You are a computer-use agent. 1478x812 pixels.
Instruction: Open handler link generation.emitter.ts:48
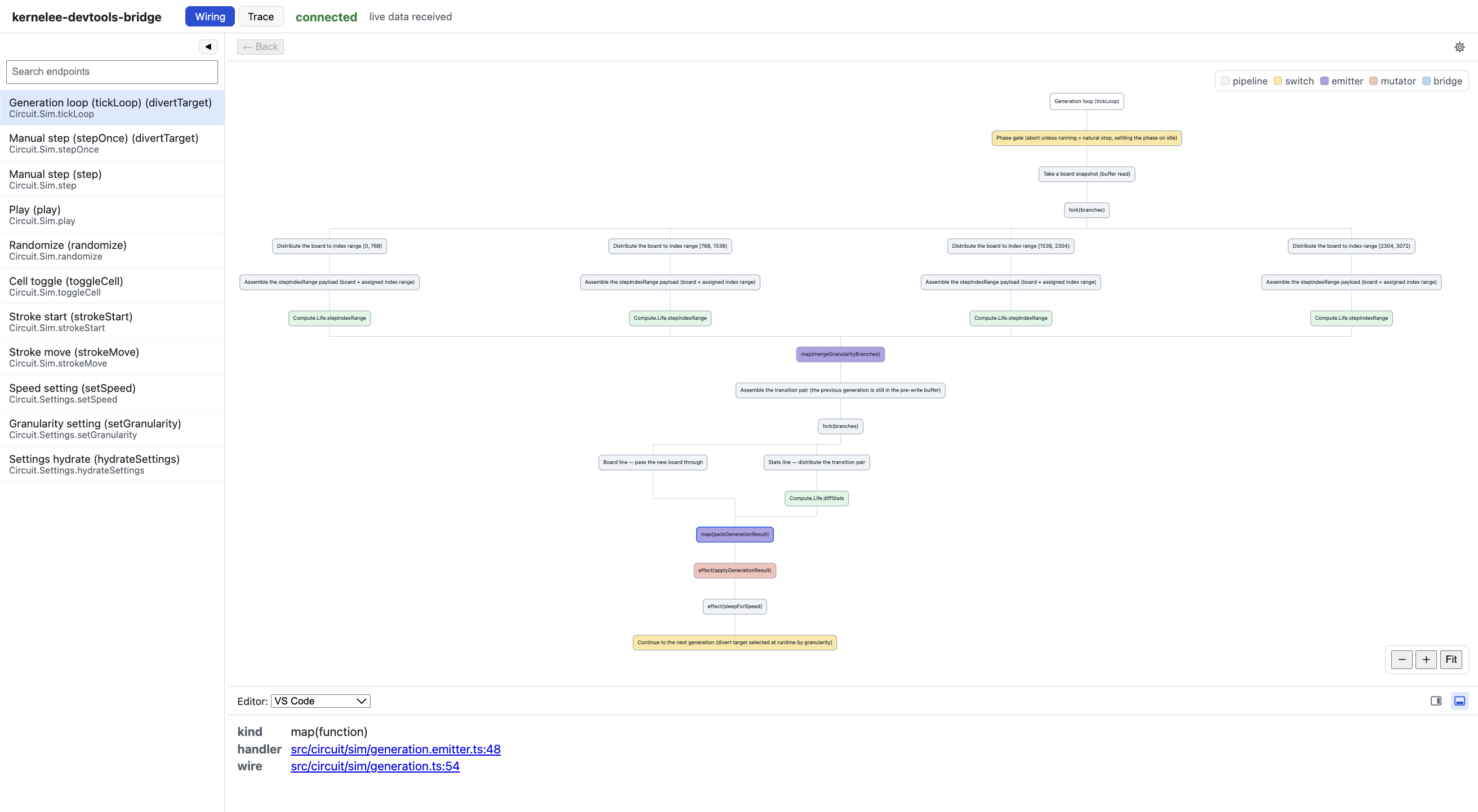[x=395, y=749]
